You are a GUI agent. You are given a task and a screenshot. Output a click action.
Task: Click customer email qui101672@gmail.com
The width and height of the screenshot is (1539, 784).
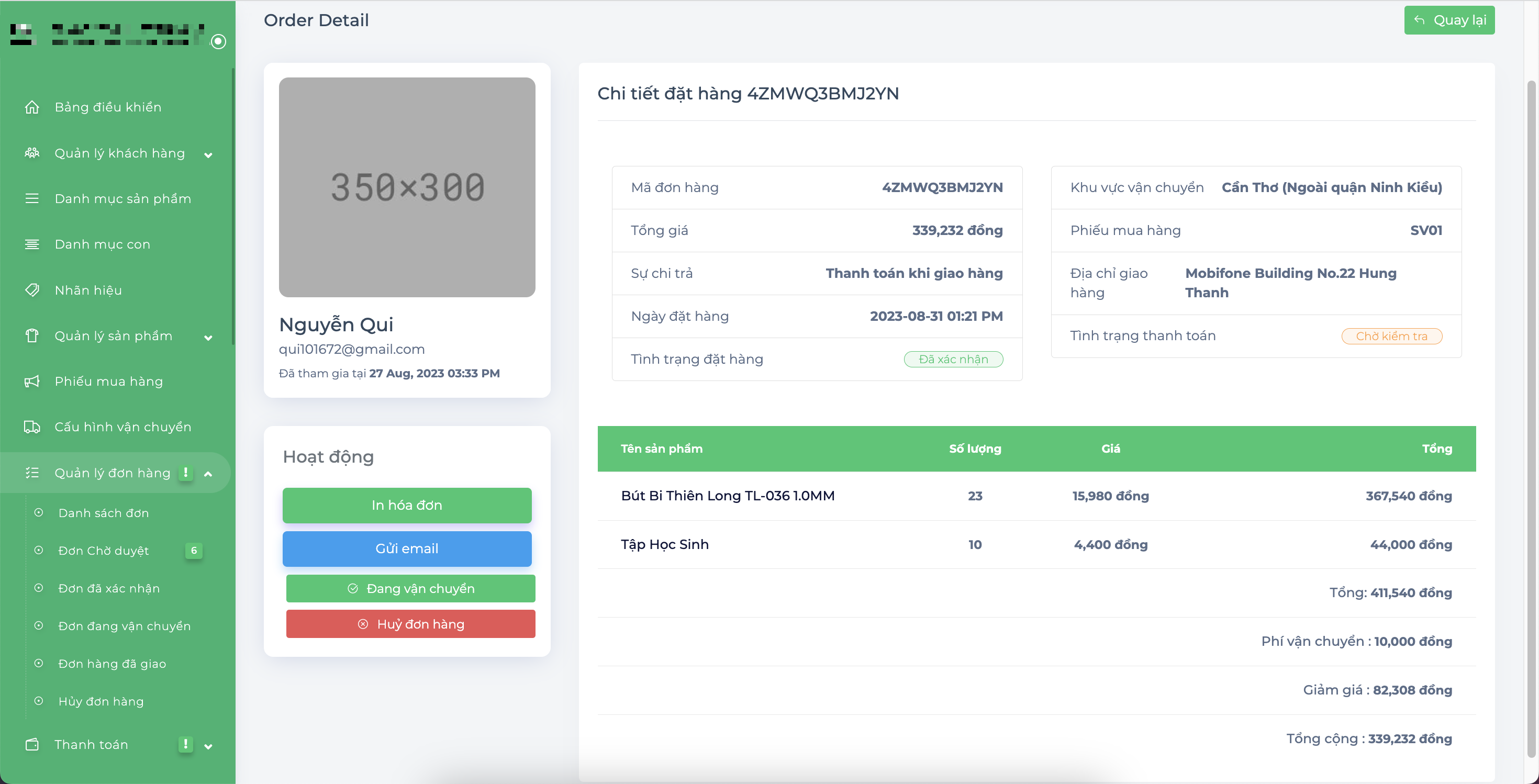pyautogui.click(x=352, y=349)
